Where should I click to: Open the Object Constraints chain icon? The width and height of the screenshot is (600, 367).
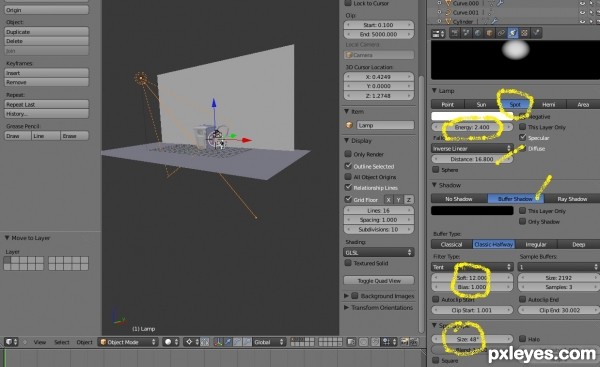coord(501,33)
